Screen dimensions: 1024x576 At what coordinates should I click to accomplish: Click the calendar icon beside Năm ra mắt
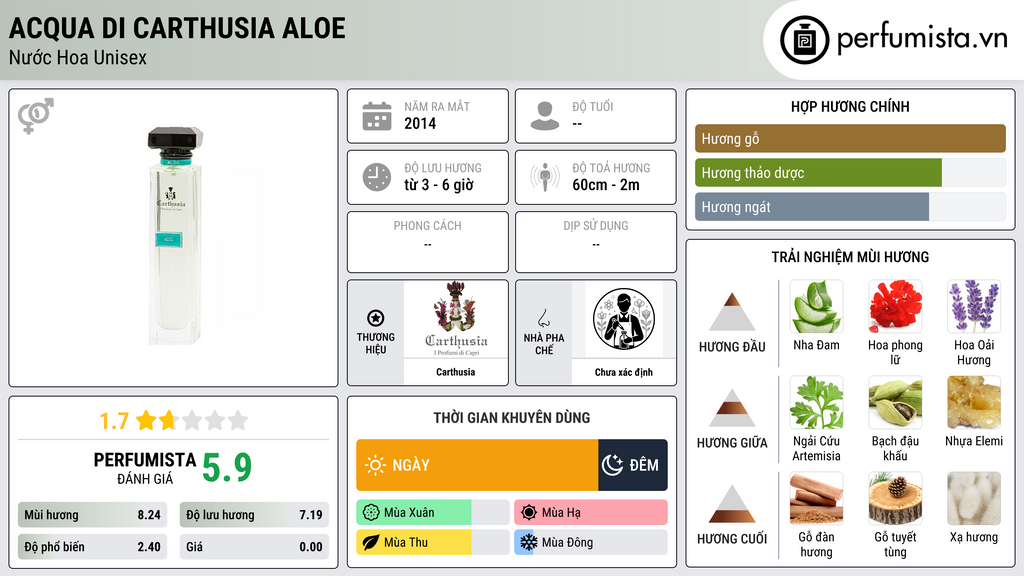377,116
